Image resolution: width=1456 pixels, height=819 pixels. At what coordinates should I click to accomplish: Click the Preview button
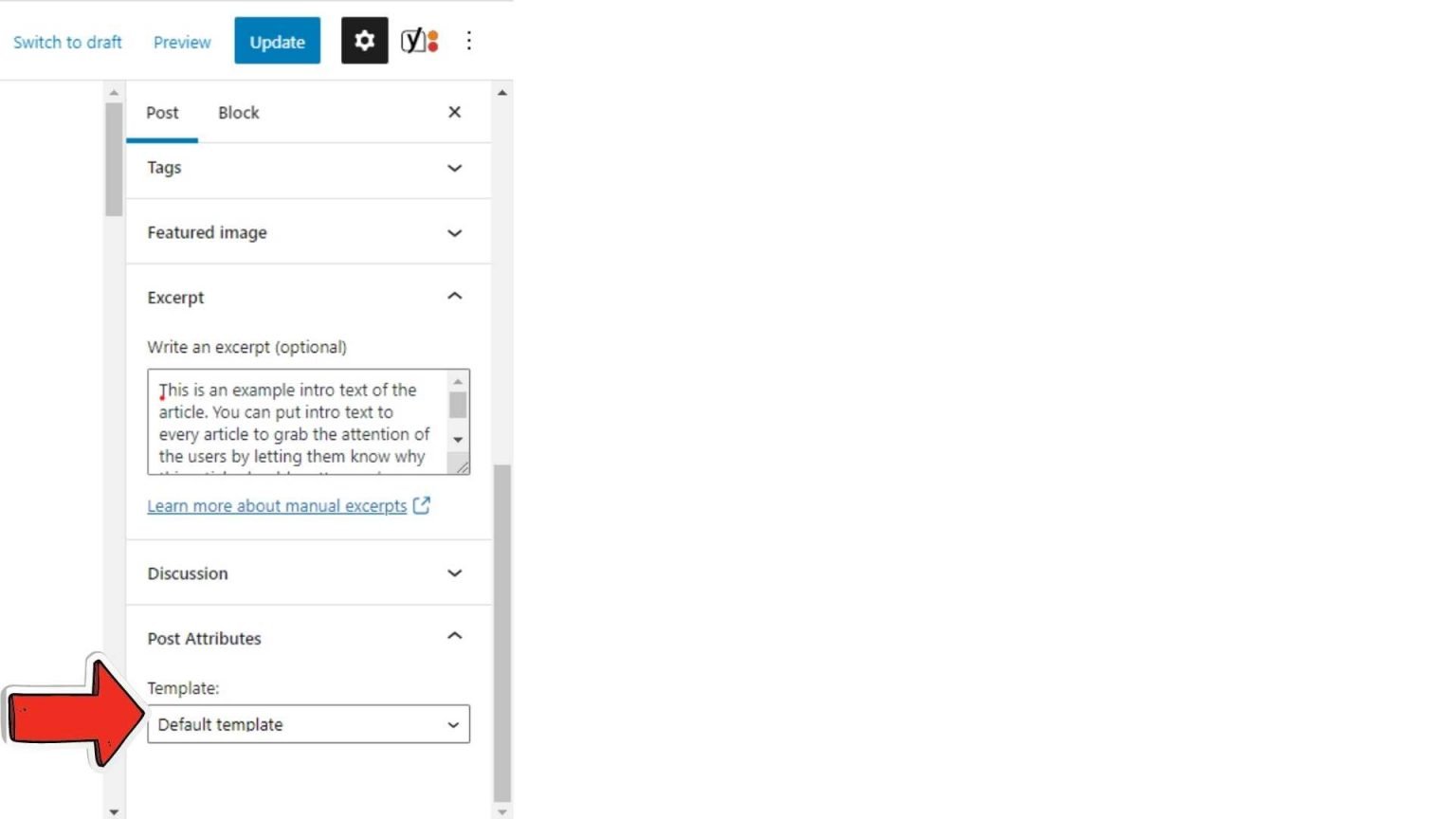[182, 42]
